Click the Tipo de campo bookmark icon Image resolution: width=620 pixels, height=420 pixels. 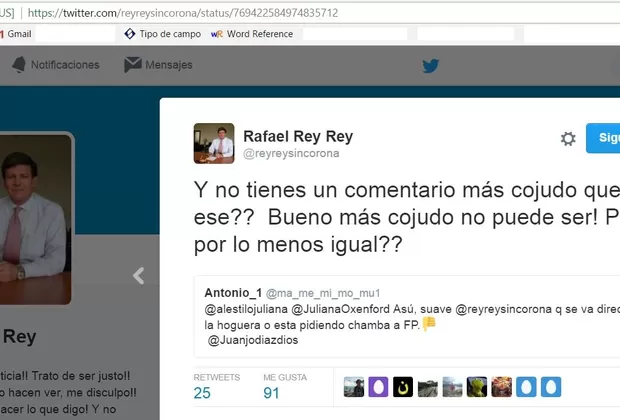click(130, 34)
